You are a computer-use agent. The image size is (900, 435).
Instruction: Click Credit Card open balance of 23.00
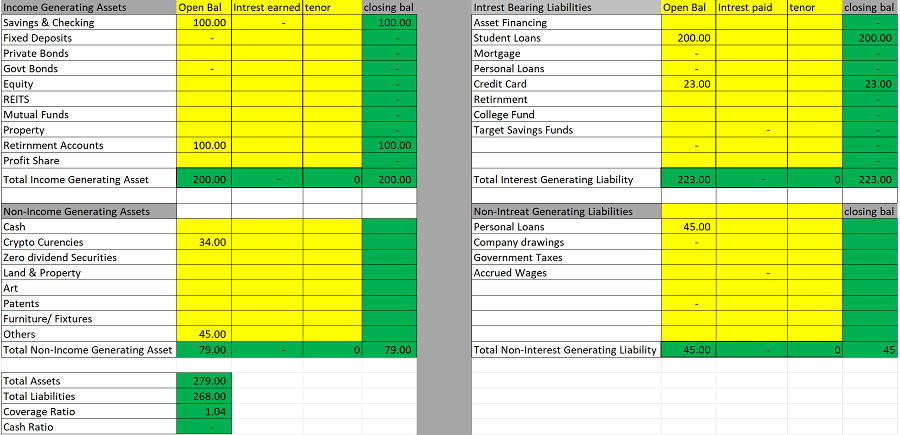[688, 84]
